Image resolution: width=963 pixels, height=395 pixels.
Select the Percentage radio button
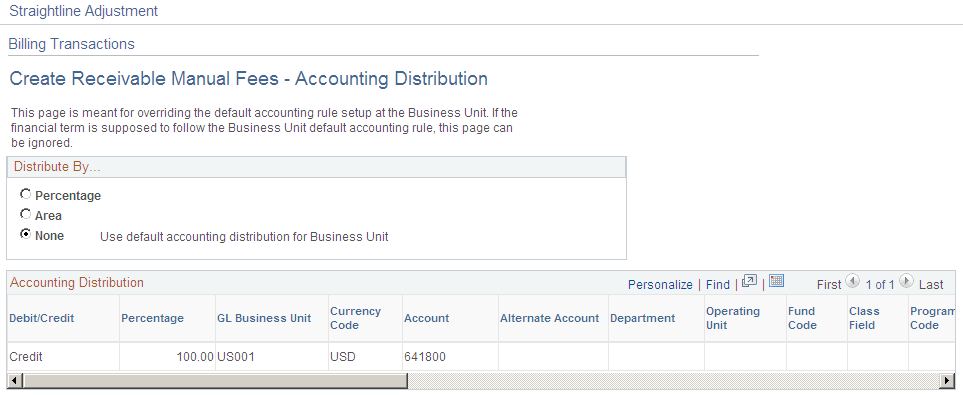[25, 194]
